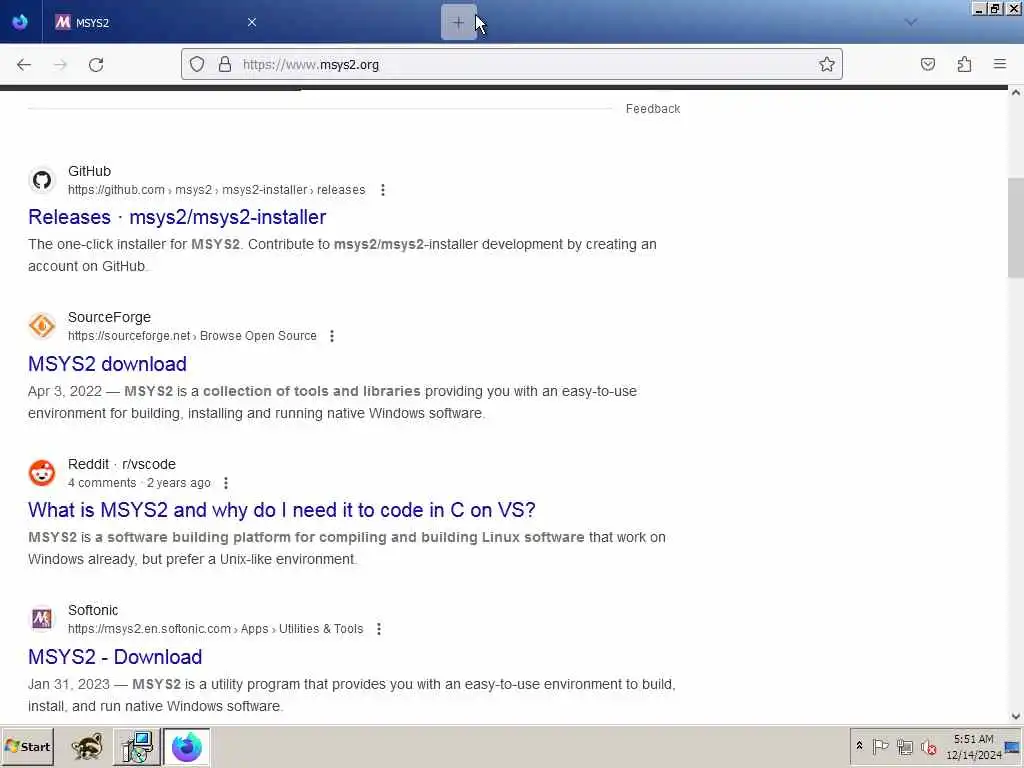Image resolution: width=1024 pixels, height=768 pixels.
Task: Click the Feedback link
Action: (x=652, y=109)
